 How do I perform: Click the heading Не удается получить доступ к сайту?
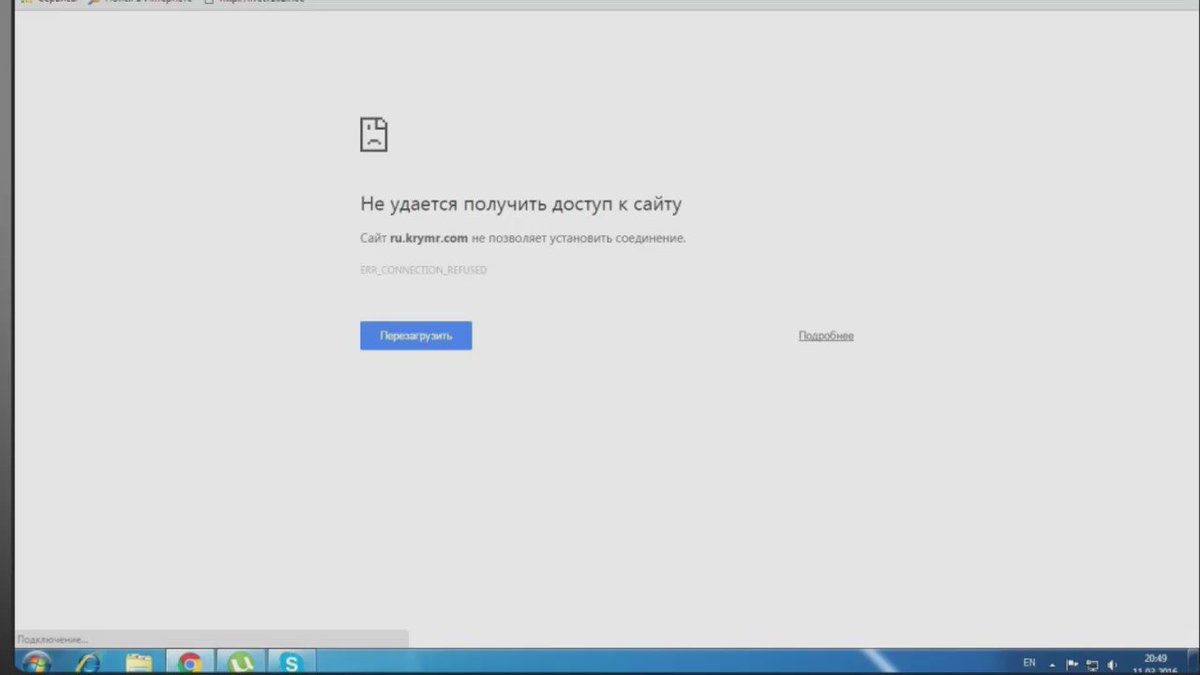click(x=521, y=204)
